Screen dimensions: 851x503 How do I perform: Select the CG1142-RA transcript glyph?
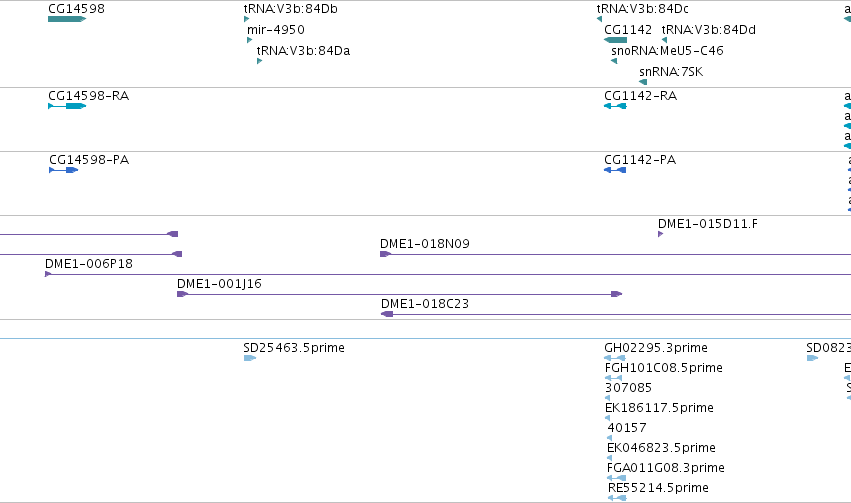(615, 106)
